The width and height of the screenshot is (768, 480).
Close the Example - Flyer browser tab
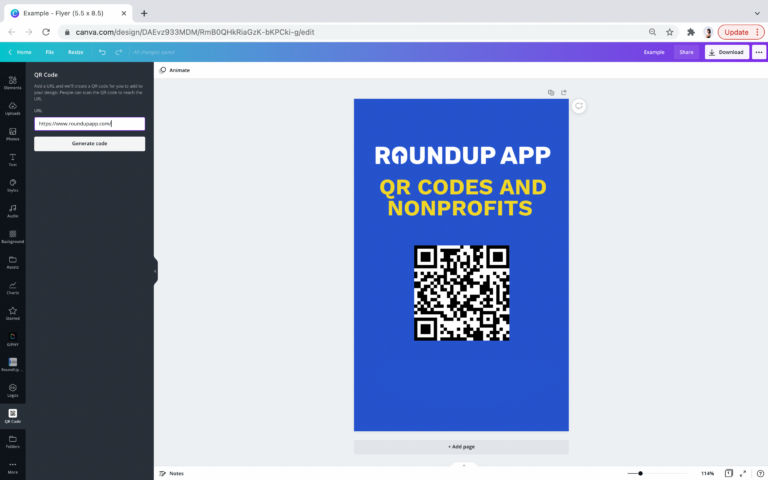(124, 13)
